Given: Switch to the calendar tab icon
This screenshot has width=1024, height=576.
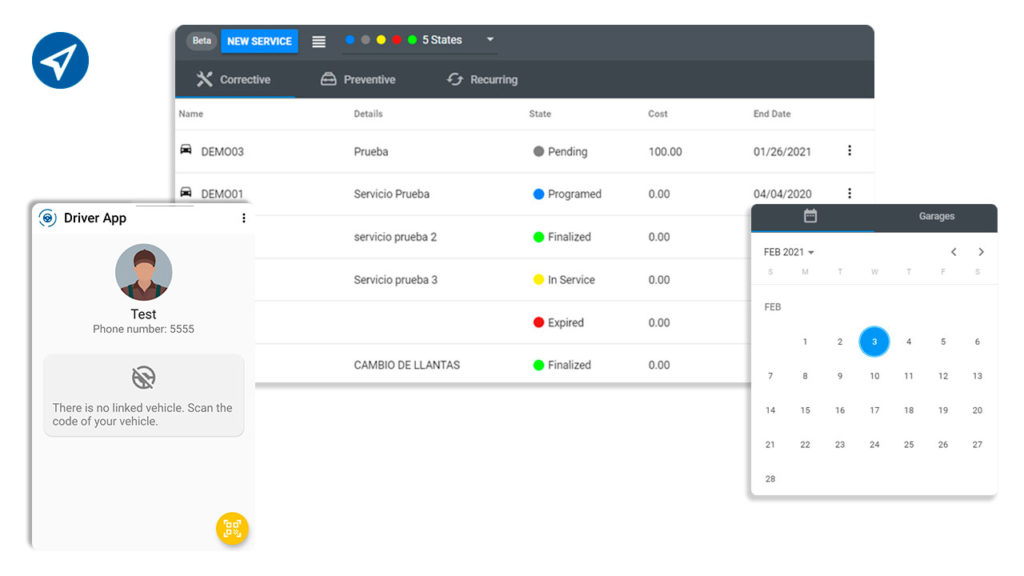Looking at the screenshot, I should (810, 216).
